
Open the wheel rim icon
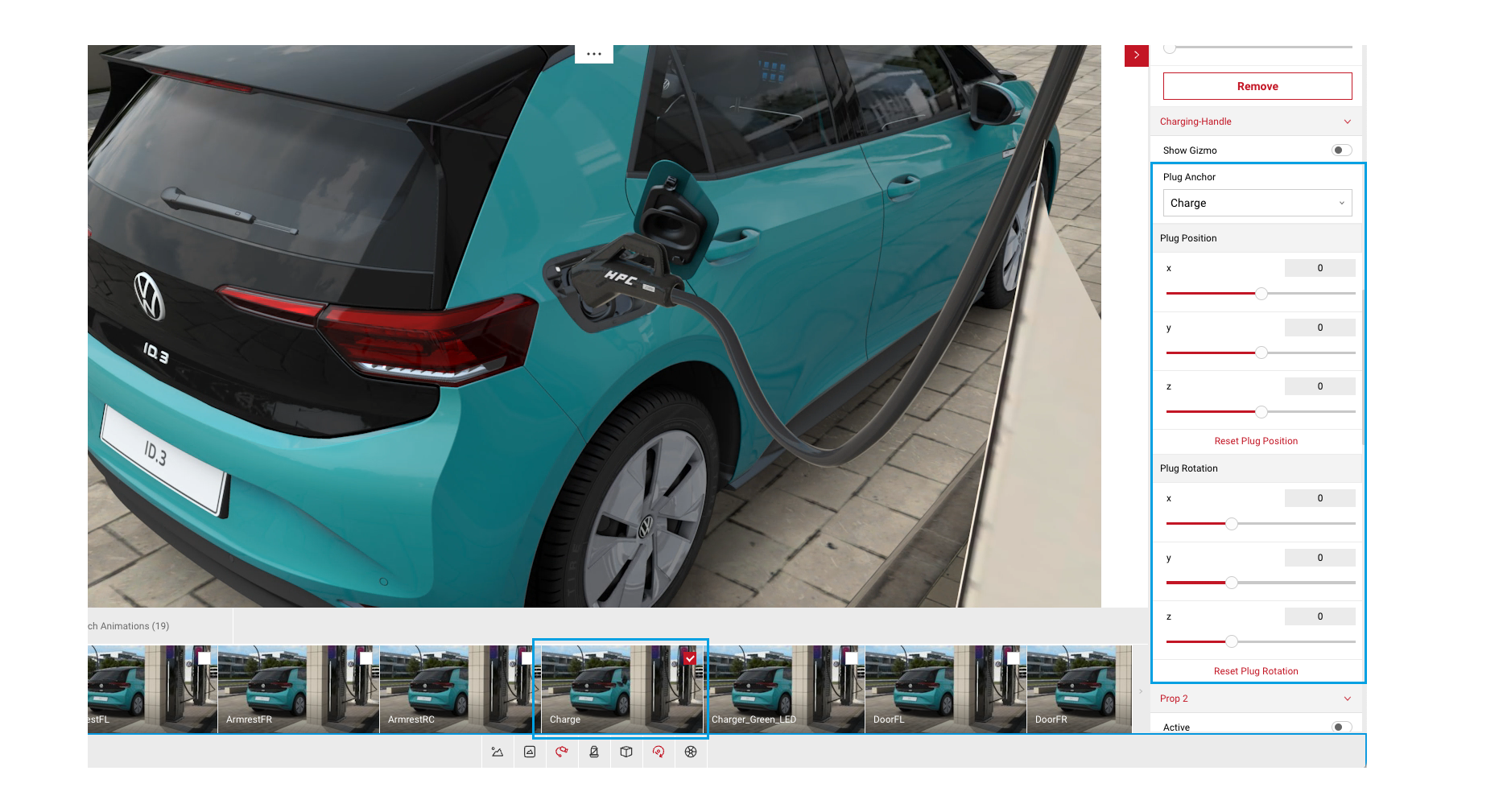(x=691, y=752)
